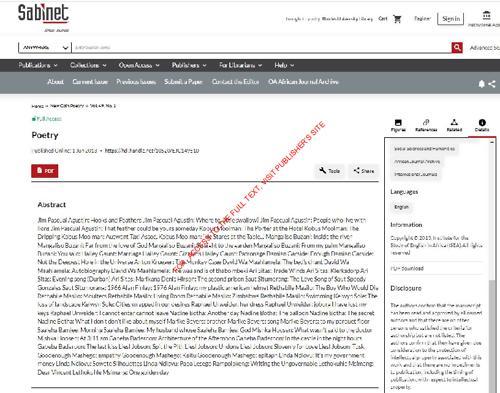The height and width of the screenshot is (393, 500).
Task: Click the red PDF button
Action: click(45, 171)
